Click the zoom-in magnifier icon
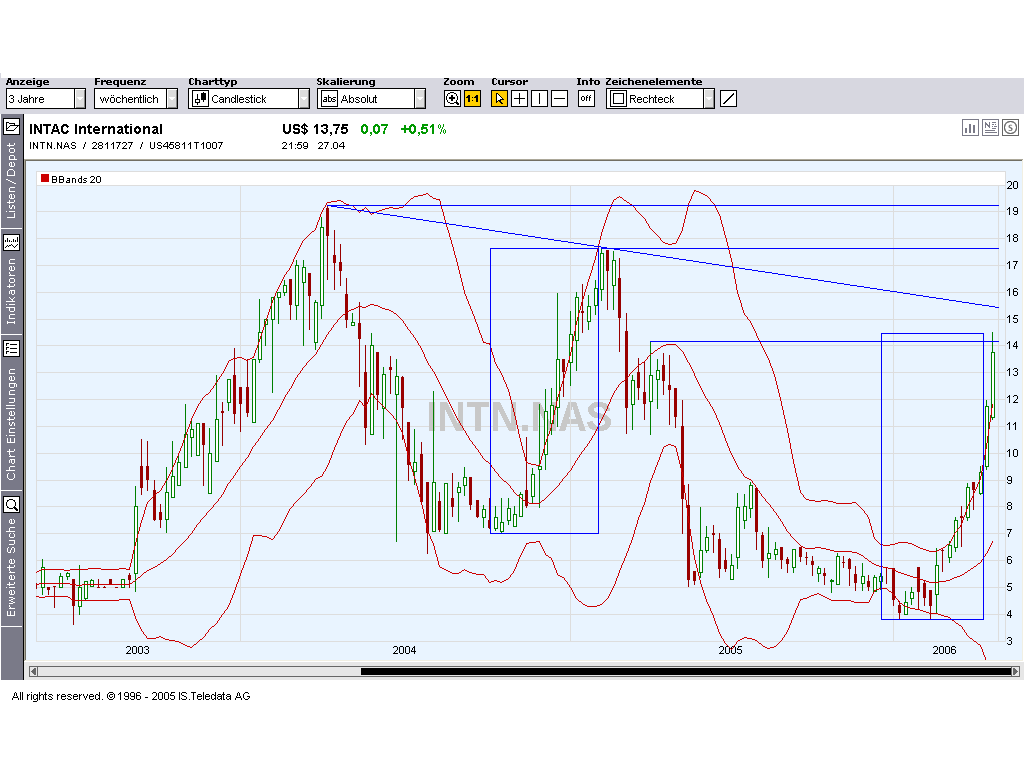This screenshot has width=1024, height=768. click(x=452, y=99)
